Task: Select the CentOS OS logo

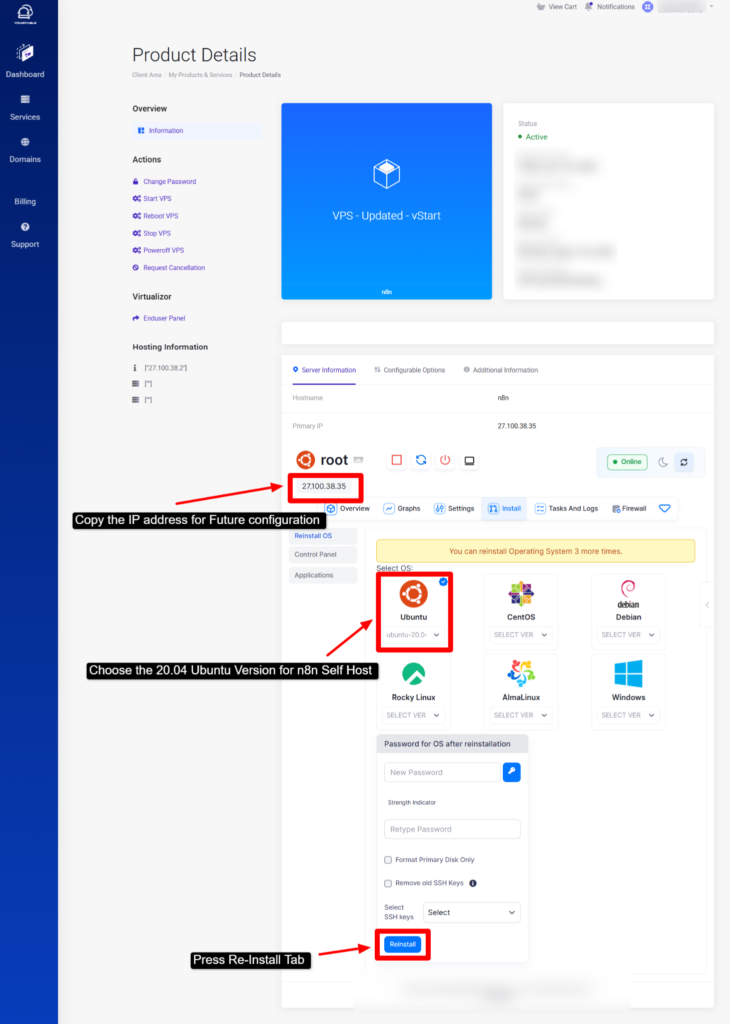Action: coord(521,594)
